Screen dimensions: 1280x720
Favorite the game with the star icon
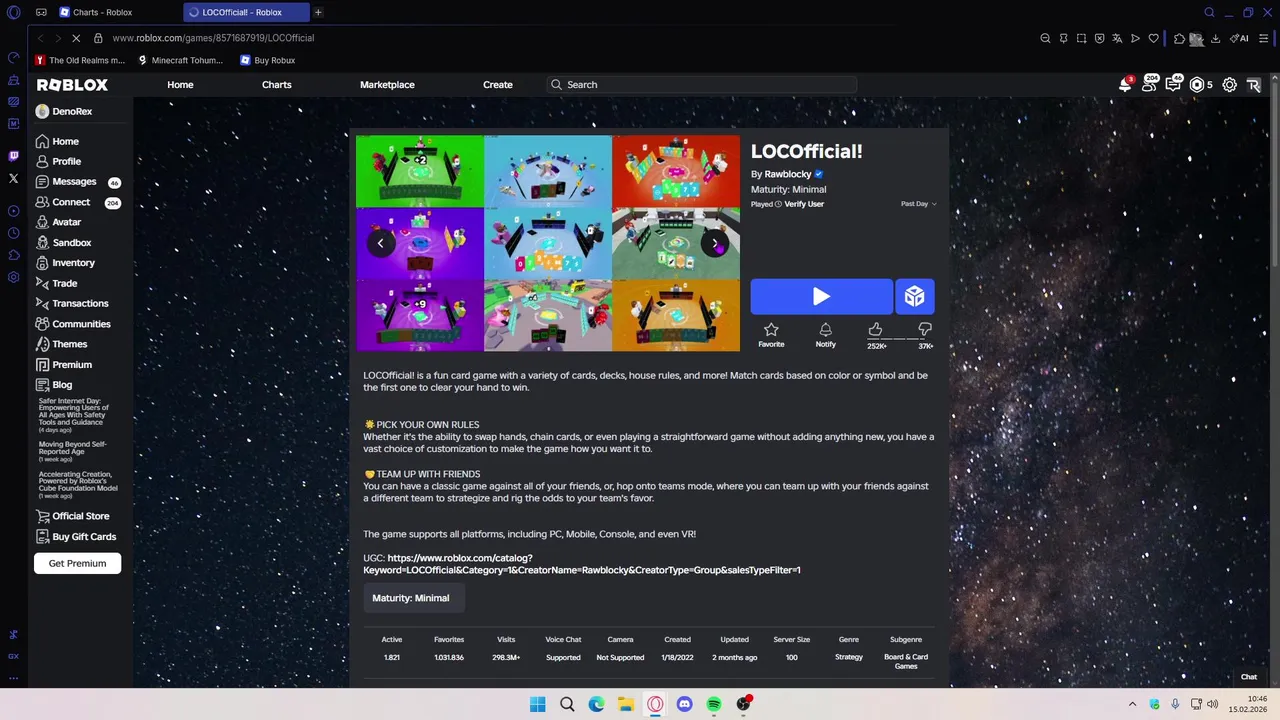(771, 334)
